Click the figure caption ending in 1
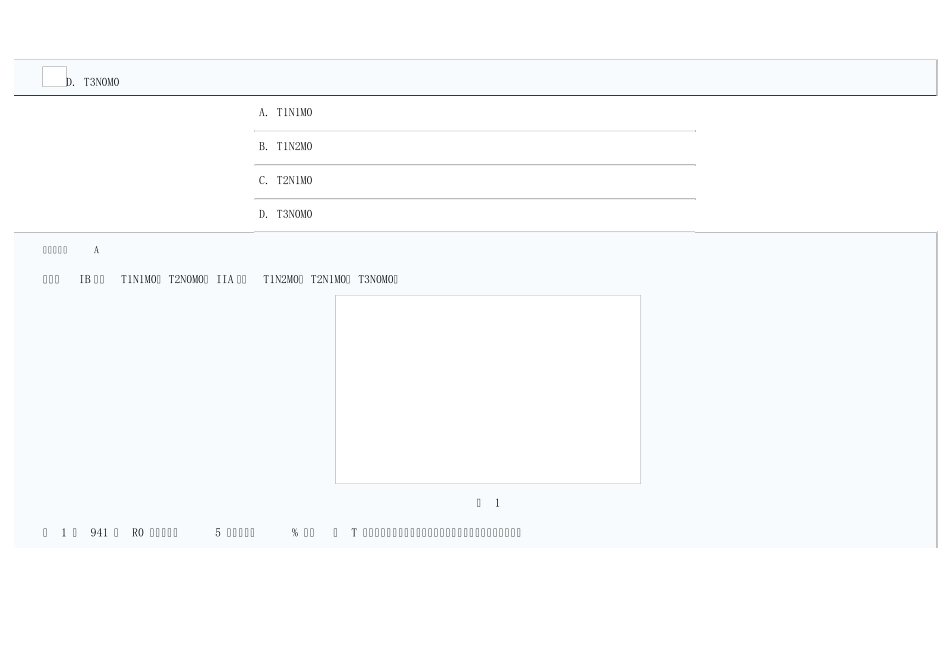Image resolution: width=950 pixels, height=672 pixels. coord(488,503)
